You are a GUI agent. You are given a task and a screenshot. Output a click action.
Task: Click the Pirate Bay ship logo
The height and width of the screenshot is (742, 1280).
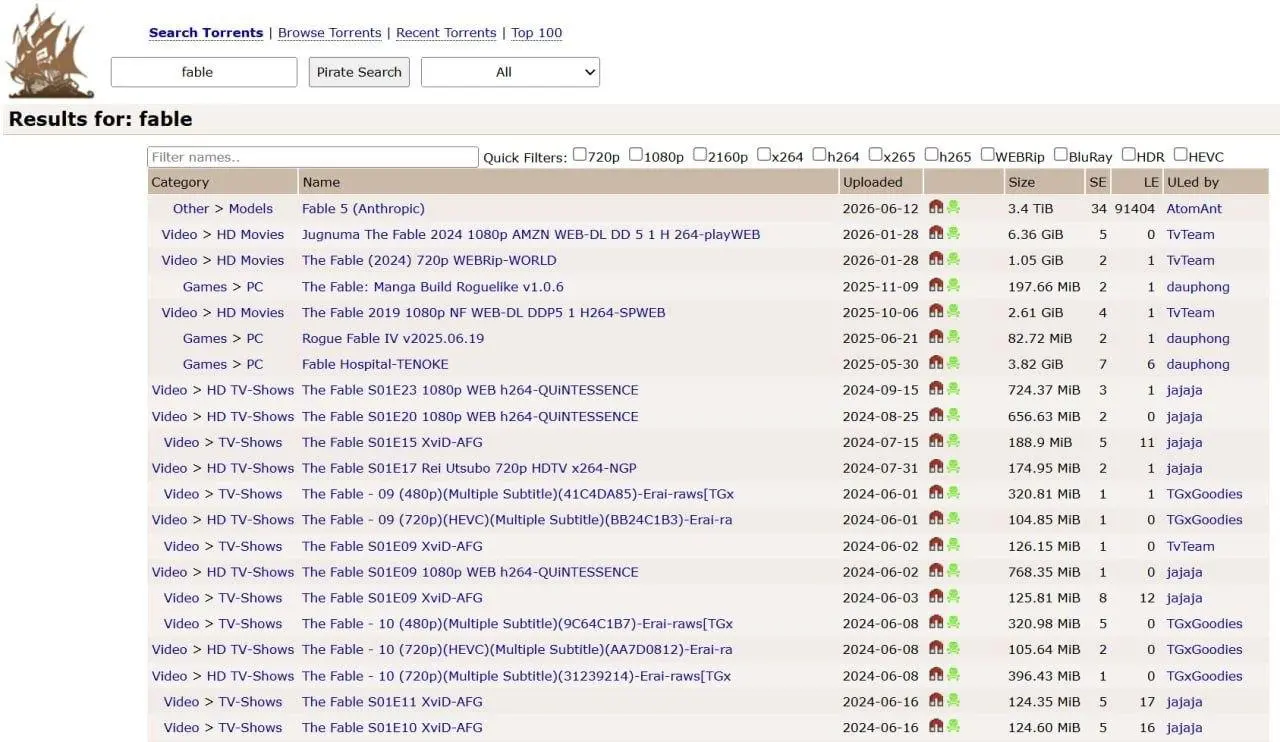tap(50, 52)
